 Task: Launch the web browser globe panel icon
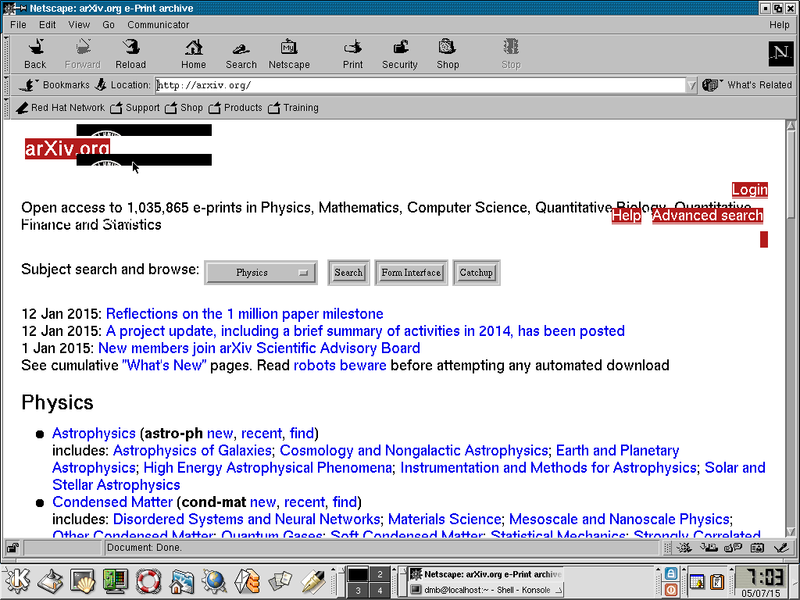pos(214,581)
